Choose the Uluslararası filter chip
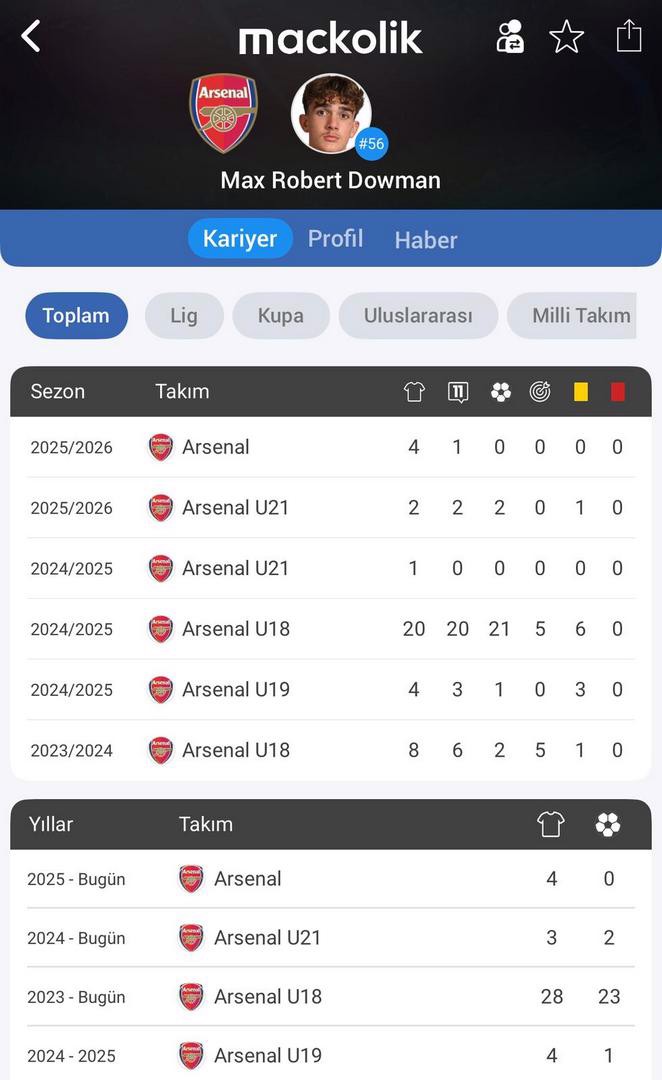 pyautogui.click(x=417, y=316)
